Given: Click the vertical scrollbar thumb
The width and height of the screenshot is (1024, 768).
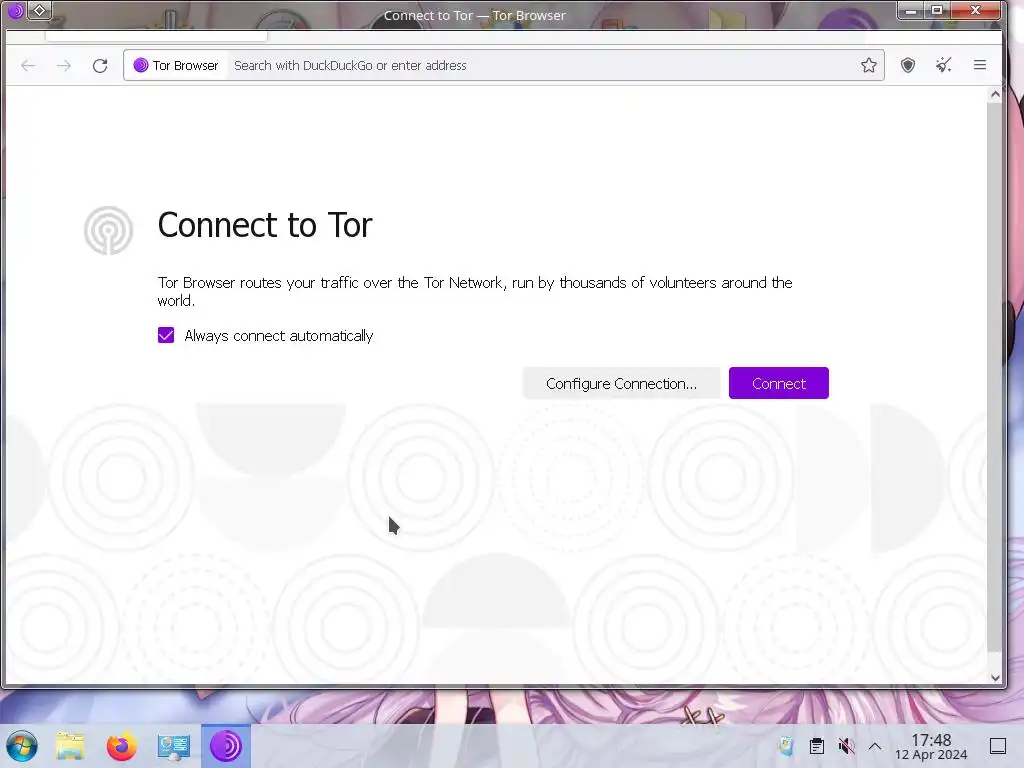Looking at the screenshot, I should pyautogui.click(x=995, y=376).
